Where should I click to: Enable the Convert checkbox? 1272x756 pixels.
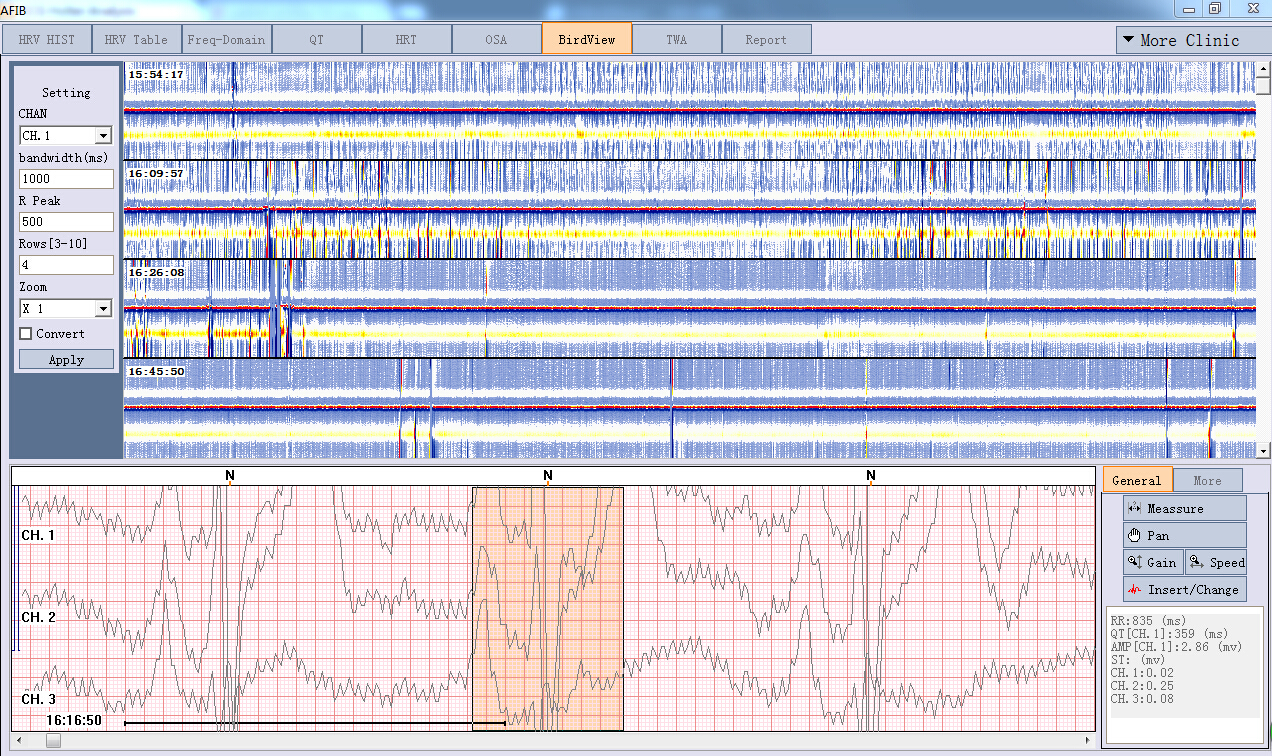click(x=26, y=334)
